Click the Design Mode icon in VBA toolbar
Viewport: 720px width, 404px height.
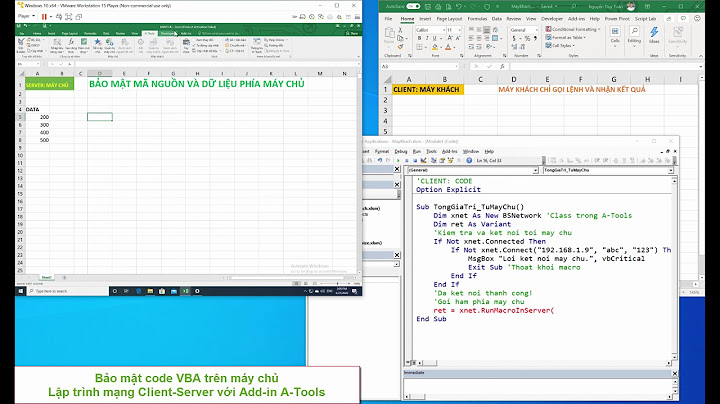click(x=423, y=161)
